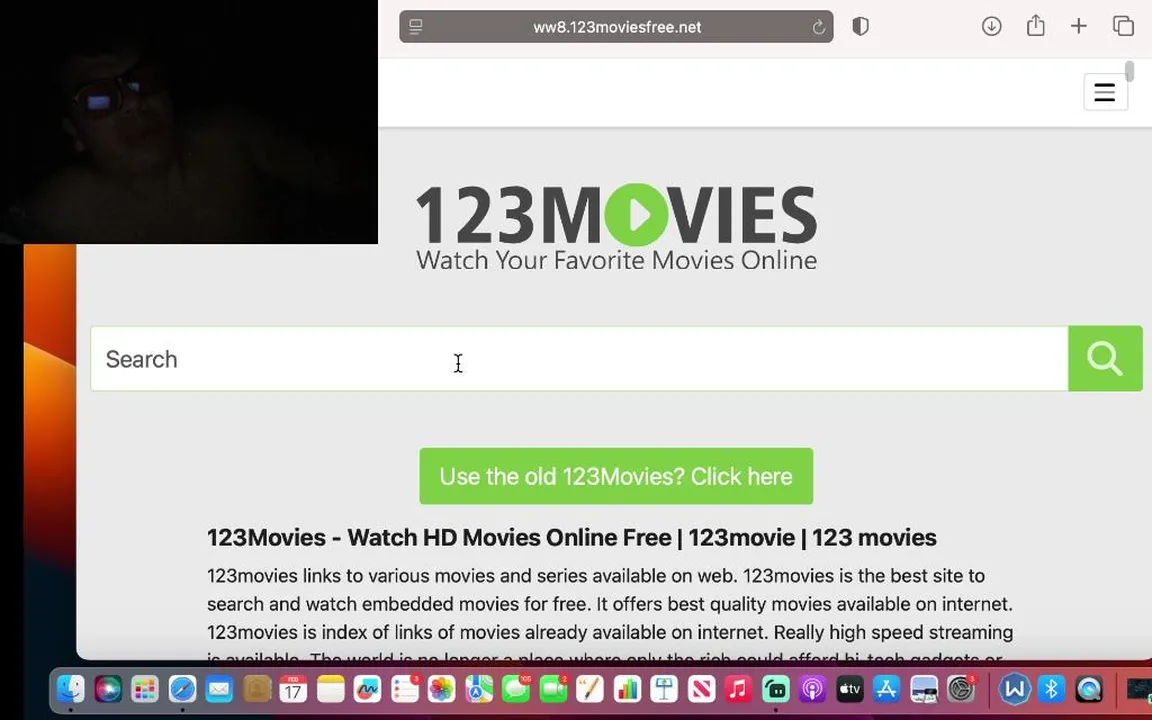The height and width of the screenshot is (720, 1152).
Task: Open Apple TV in the Dock
Action: (x=850, y=689)
